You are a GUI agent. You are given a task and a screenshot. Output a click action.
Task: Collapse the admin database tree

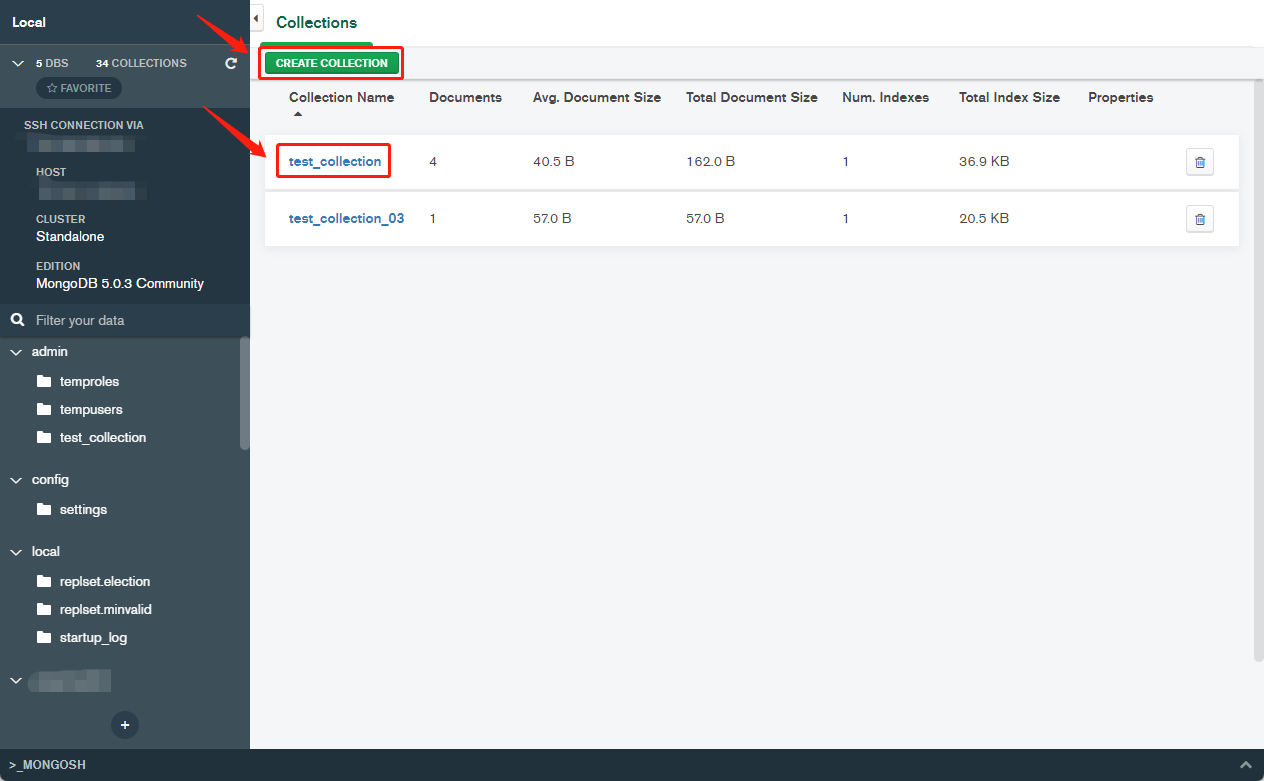coord(17,352)
